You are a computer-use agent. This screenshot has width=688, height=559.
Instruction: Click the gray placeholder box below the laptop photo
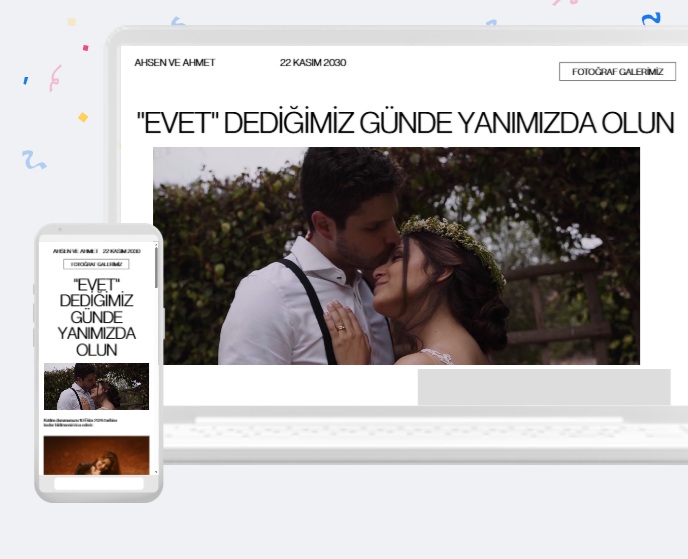543,387
